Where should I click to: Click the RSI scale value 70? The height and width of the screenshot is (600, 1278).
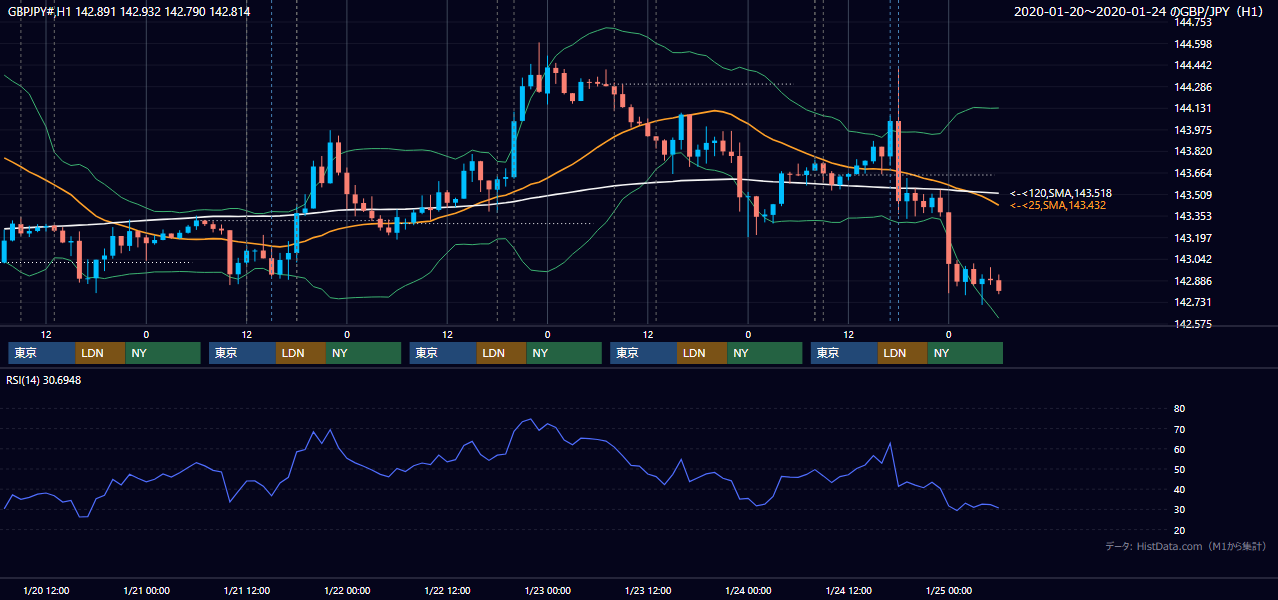[1179, 429]
